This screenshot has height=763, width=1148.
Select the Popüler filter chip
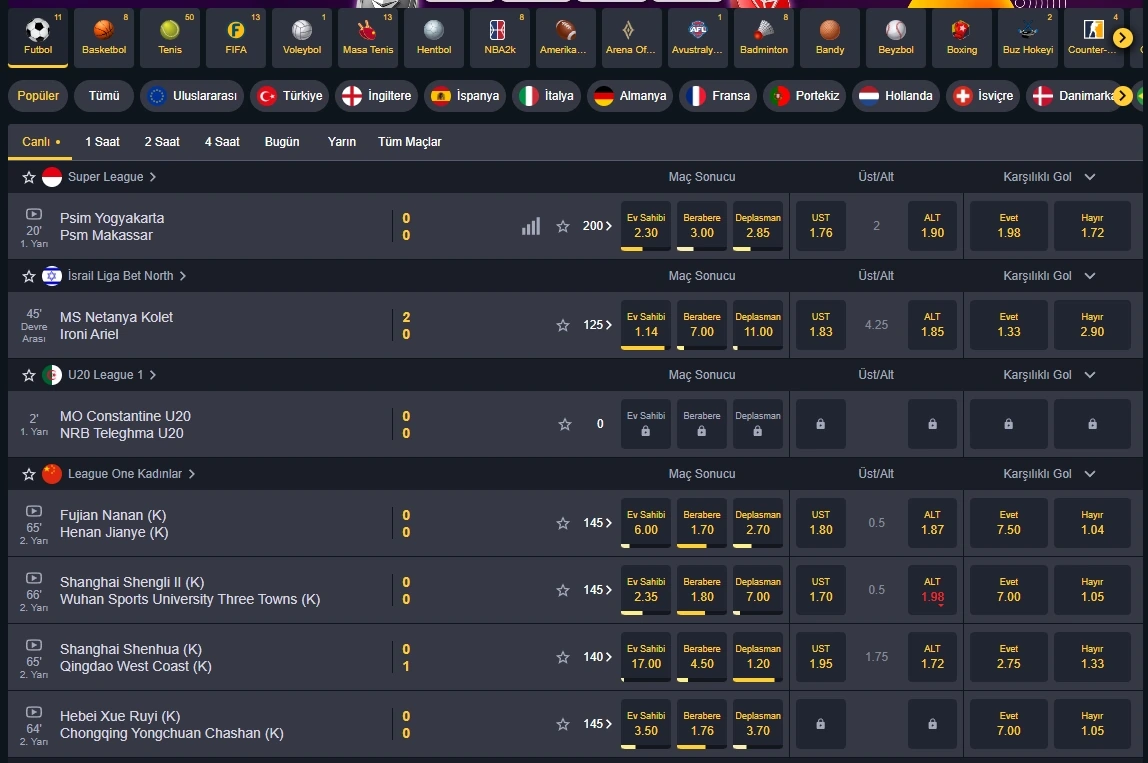(38, 96)
